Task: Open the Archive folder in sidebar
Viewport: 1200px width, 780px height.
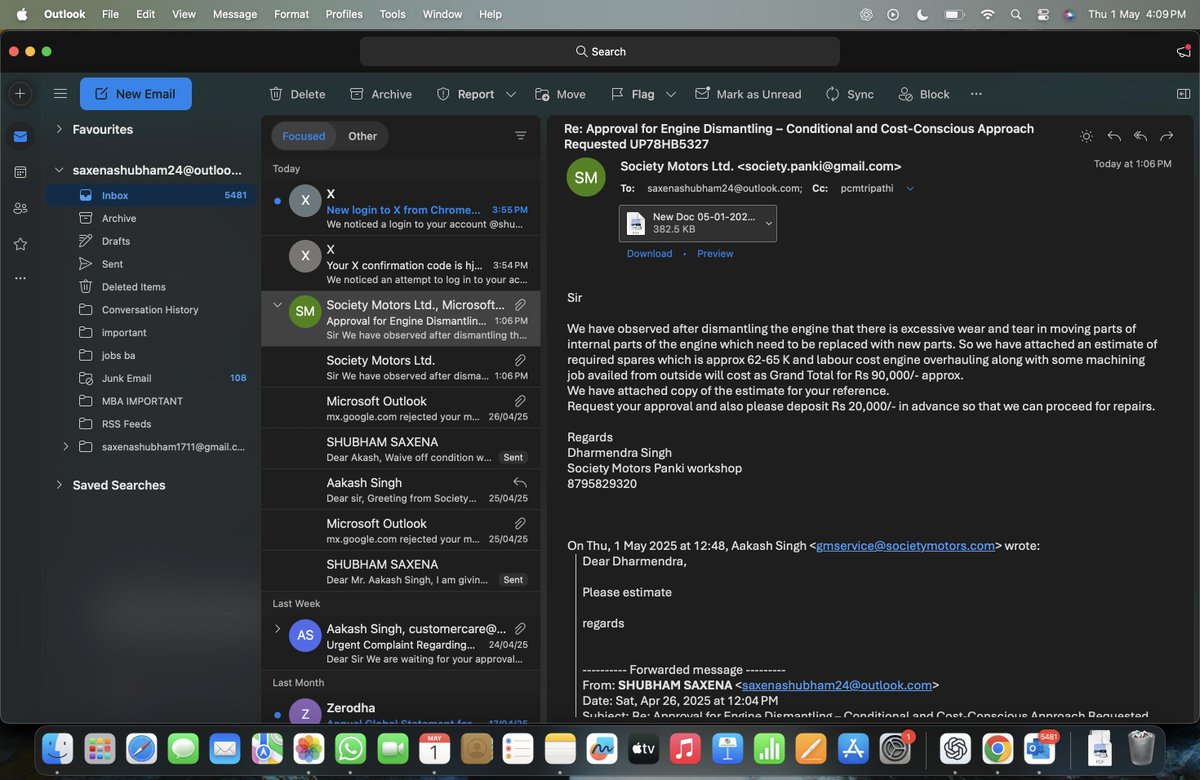Action: [150, 218]
